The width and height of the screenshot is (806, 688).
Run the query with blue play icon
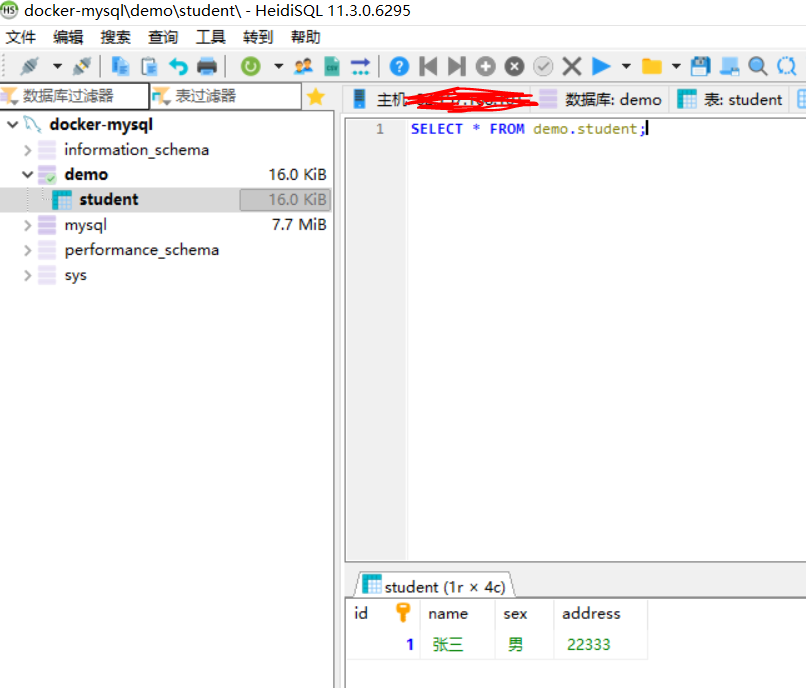tap(601, 66)
